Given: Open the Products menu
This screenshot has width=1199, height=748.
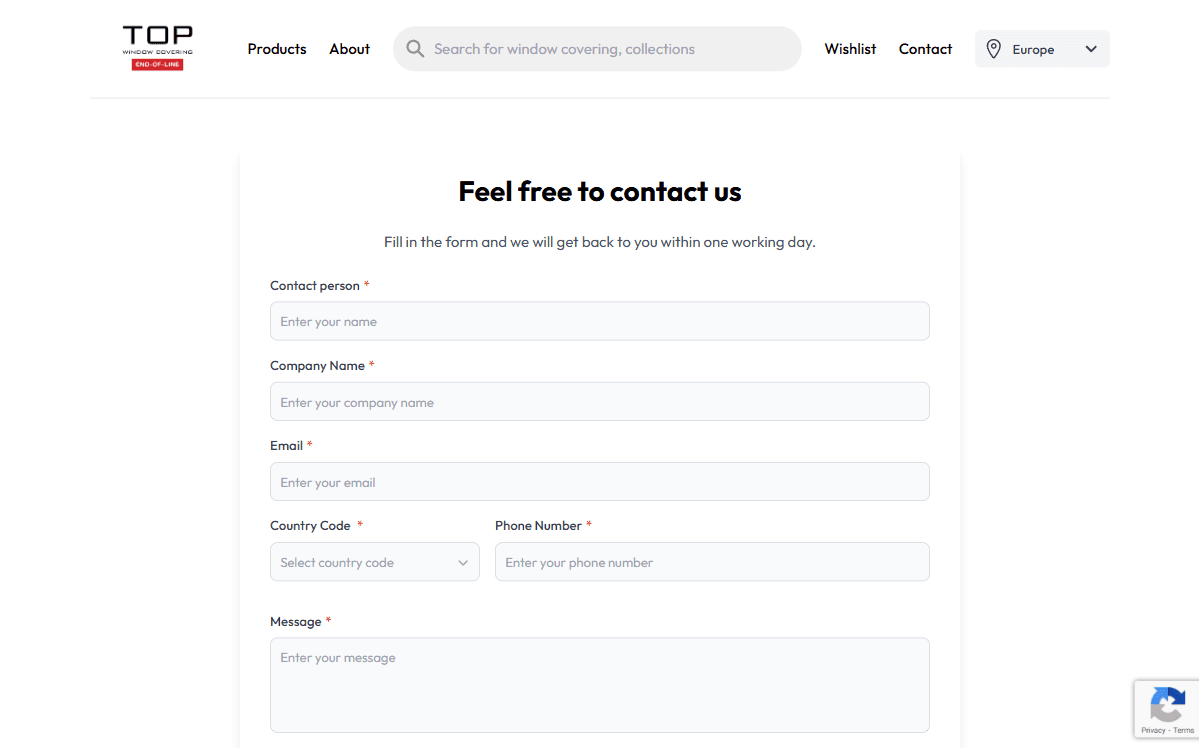Looking at the screenshot, I should (x=277, y=49).
